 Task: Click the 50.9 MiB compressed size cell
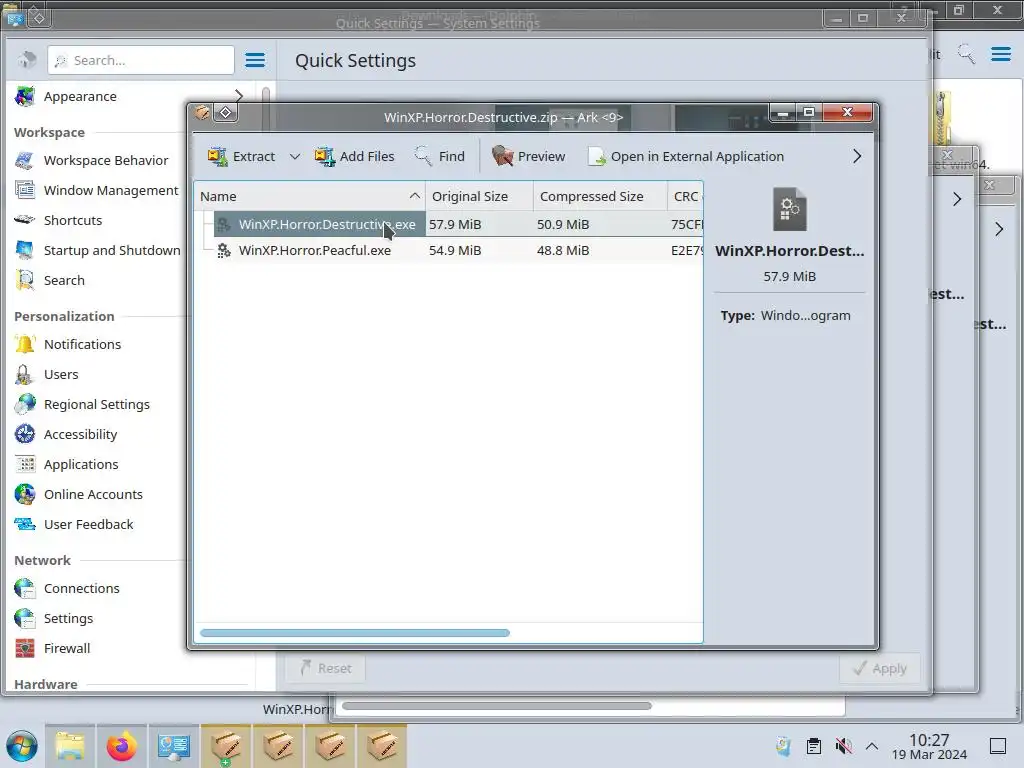click(563, 225)
